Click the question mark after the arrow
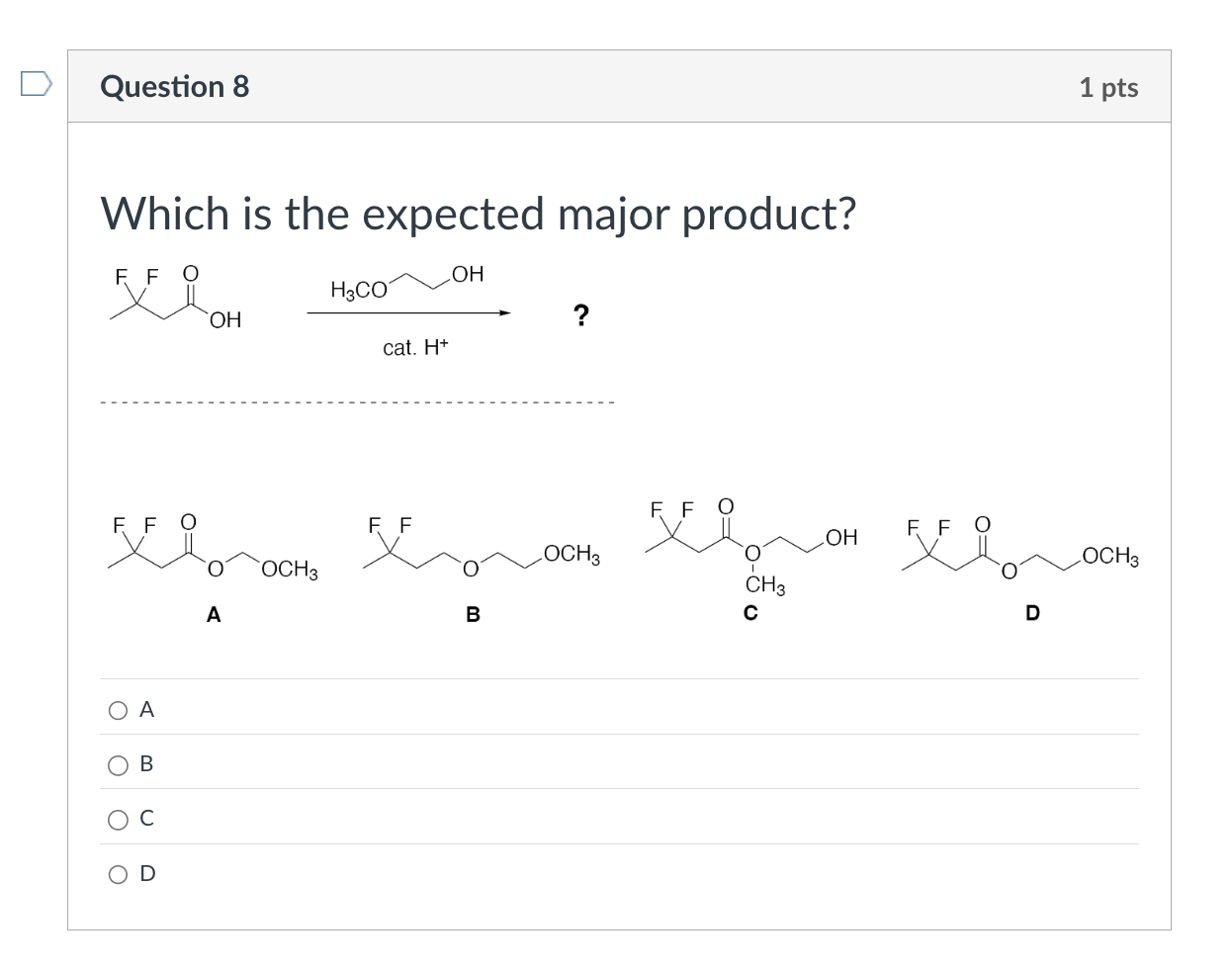This screenshot has width=1232, height=971. point(580,312)
